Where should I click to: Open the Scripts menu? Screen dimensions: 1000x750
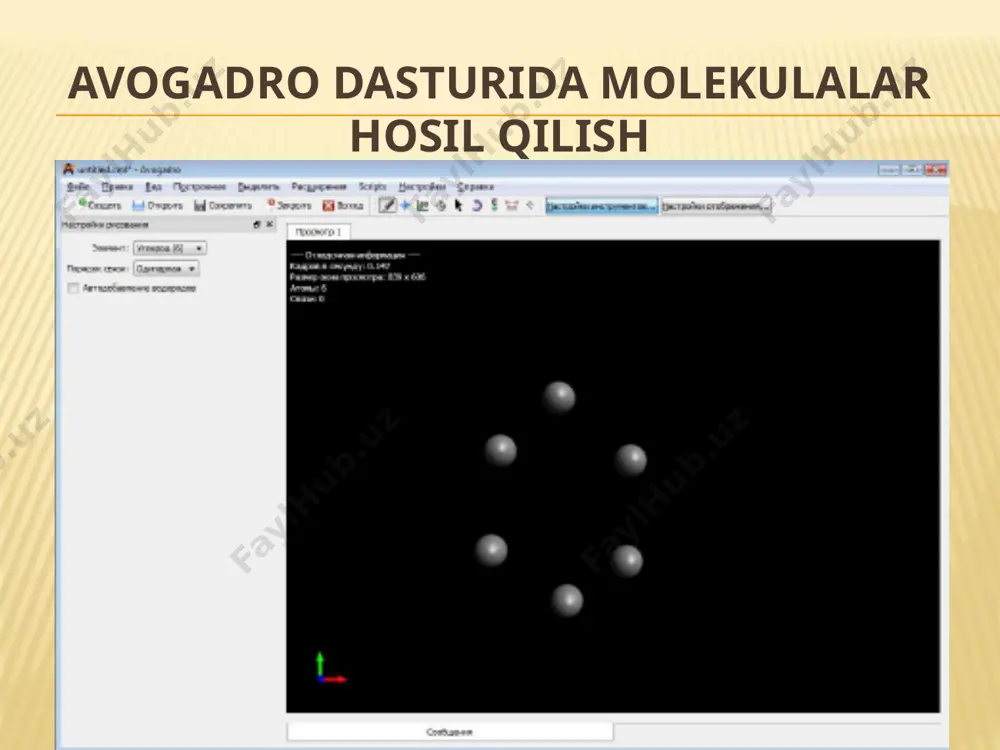click(x=372, y=187)
